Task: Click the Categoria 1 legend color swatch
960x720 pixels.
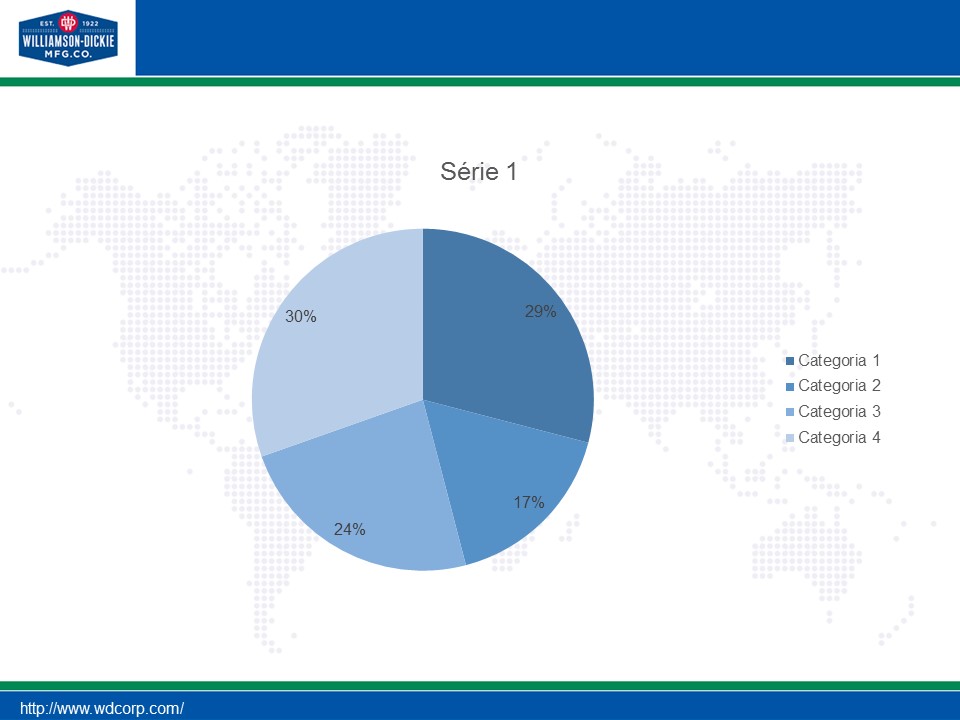Action: click(x=790, y=361)
